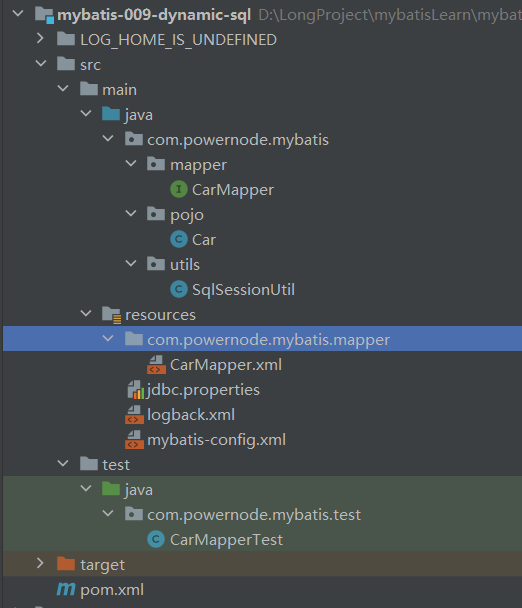Select the CarMapper interface file
The image size is (522, 608).
(x=233, y=190)
